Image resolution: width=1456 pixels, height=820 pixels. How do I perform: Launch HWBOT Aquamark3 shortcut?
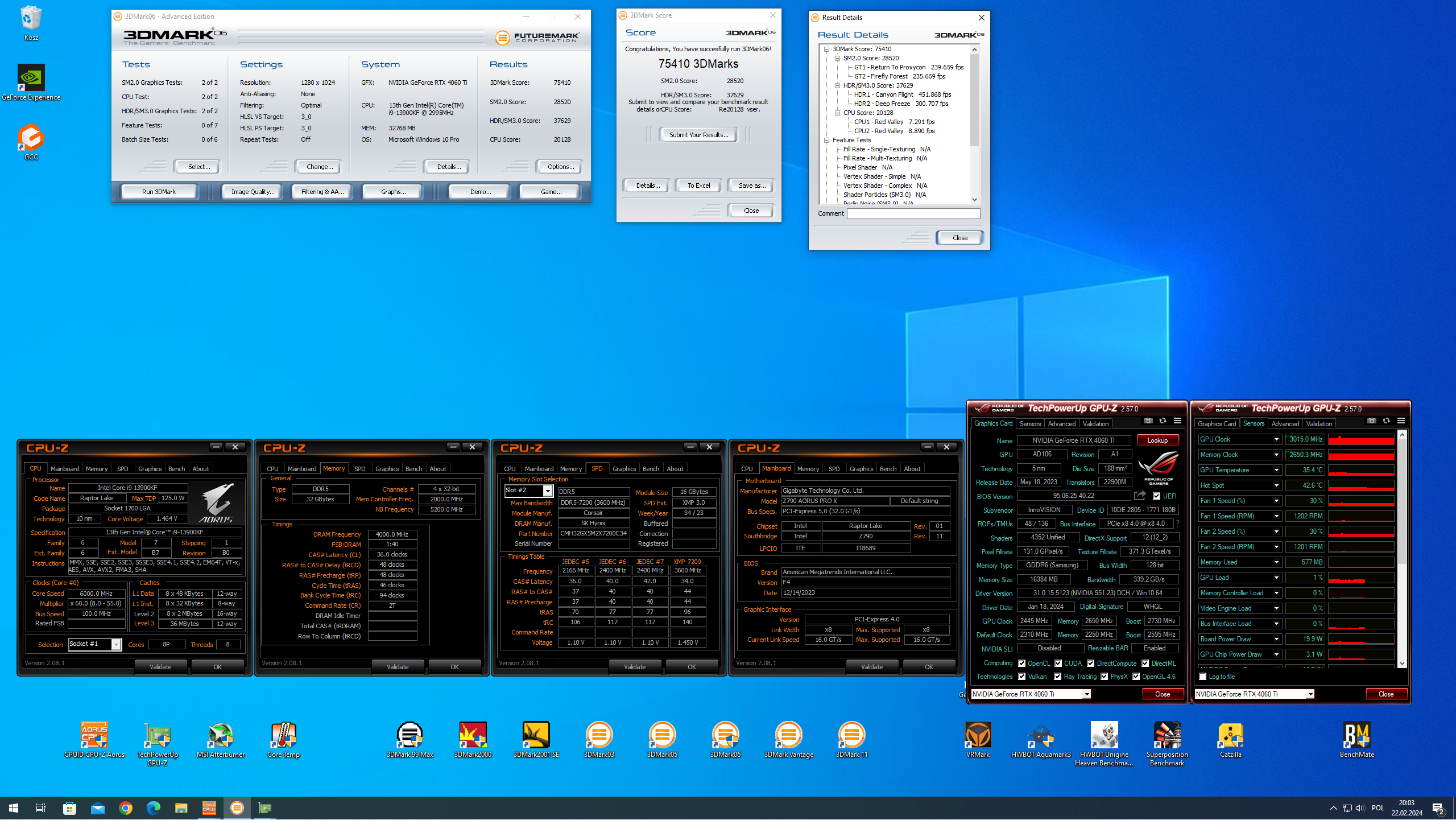pos(1041,740)
